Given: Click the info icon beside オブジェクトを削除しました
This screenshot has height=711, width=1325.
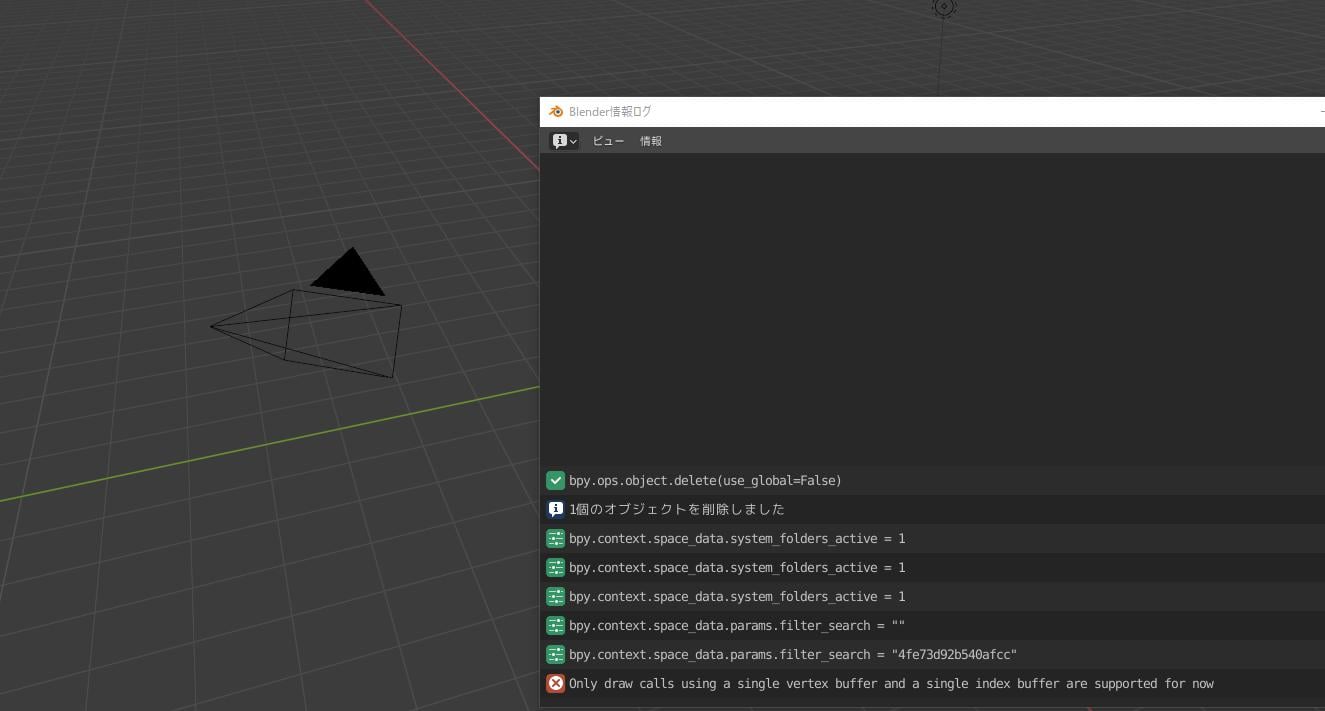Looking at the screenshot, I should [556, 510].
